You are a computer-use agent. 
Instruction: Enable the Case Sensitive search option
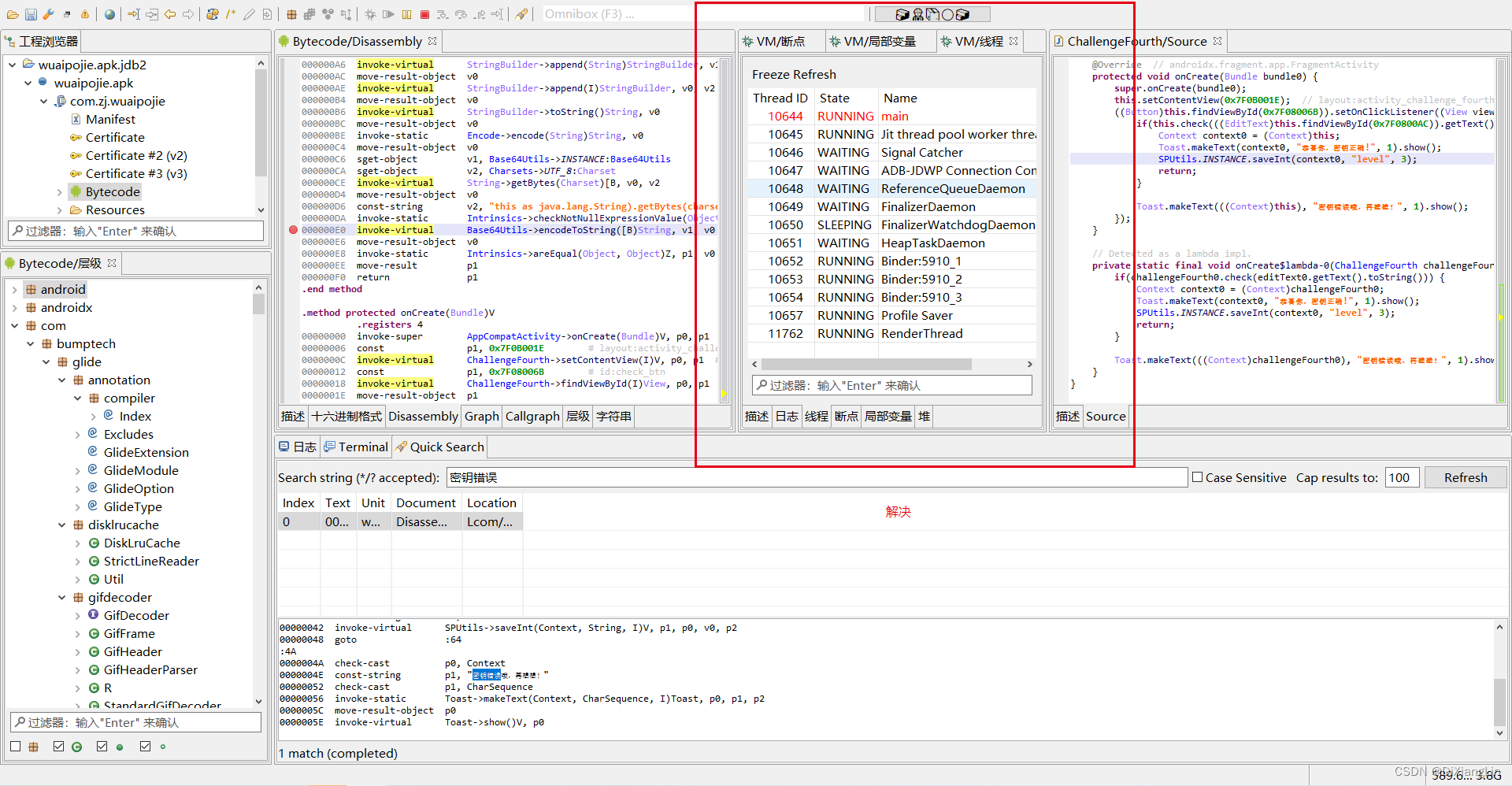point(1198,476)
